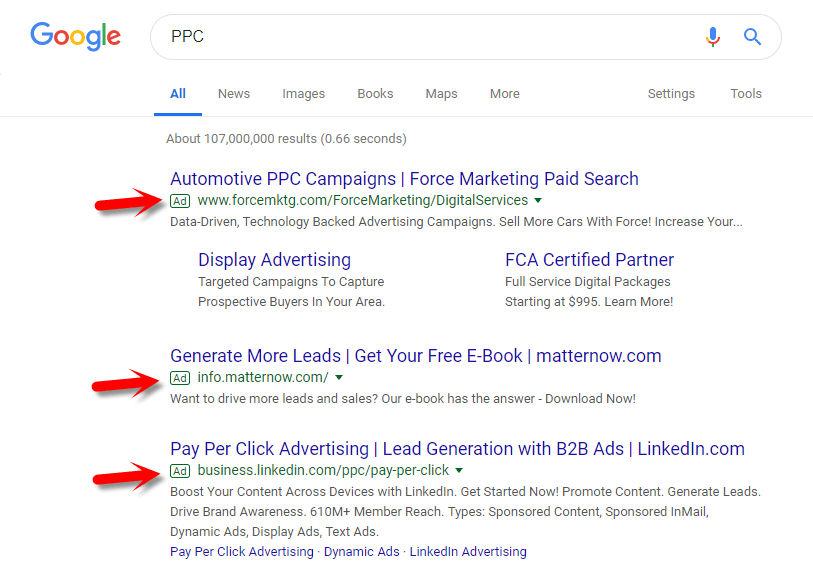Click the magnifying glass search icon
Viewport: 813px width, 582px height.
[x=752, y=36]
